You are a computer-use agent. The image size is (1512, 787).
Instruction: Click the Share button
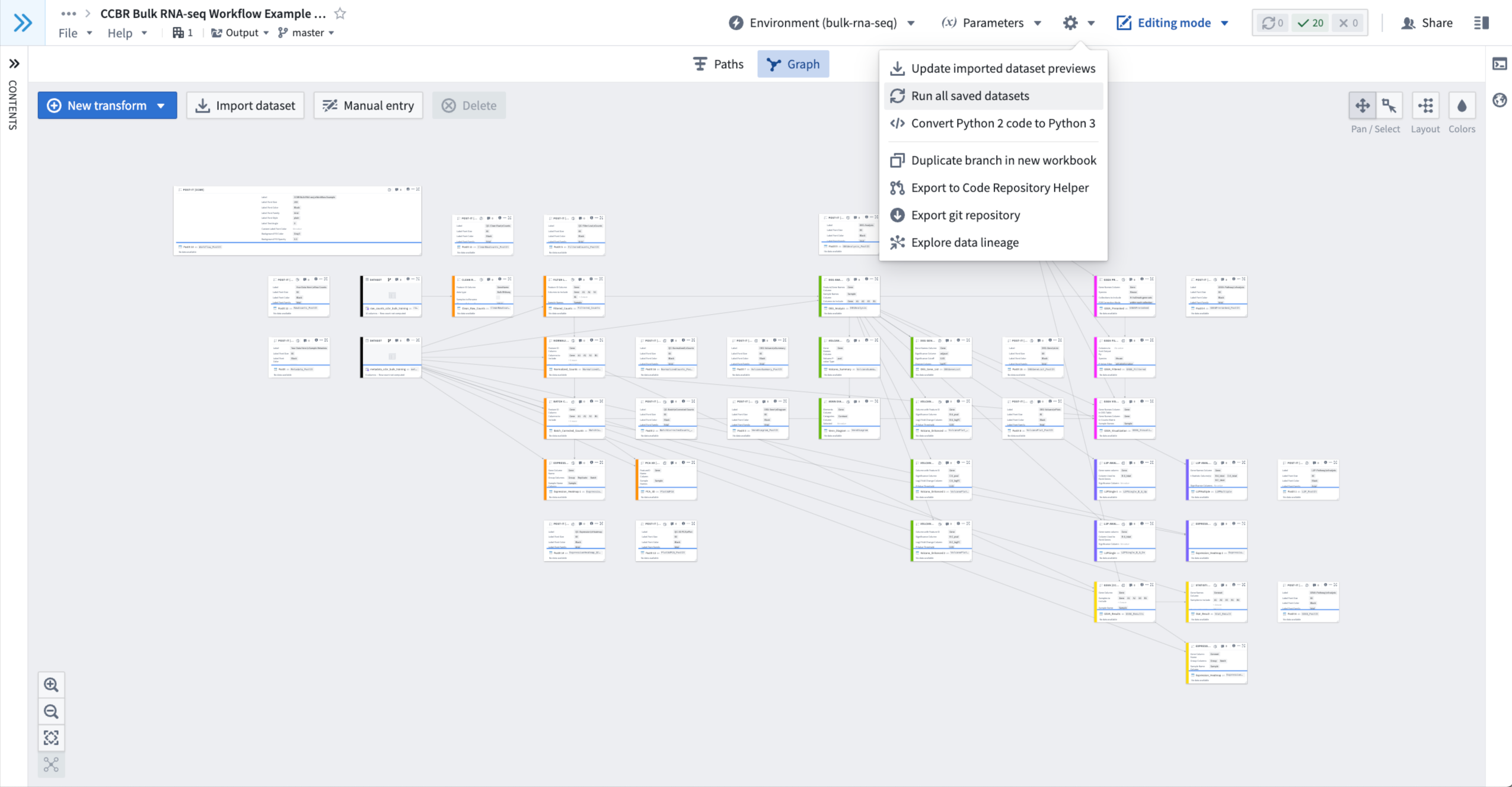point(1427,23)
